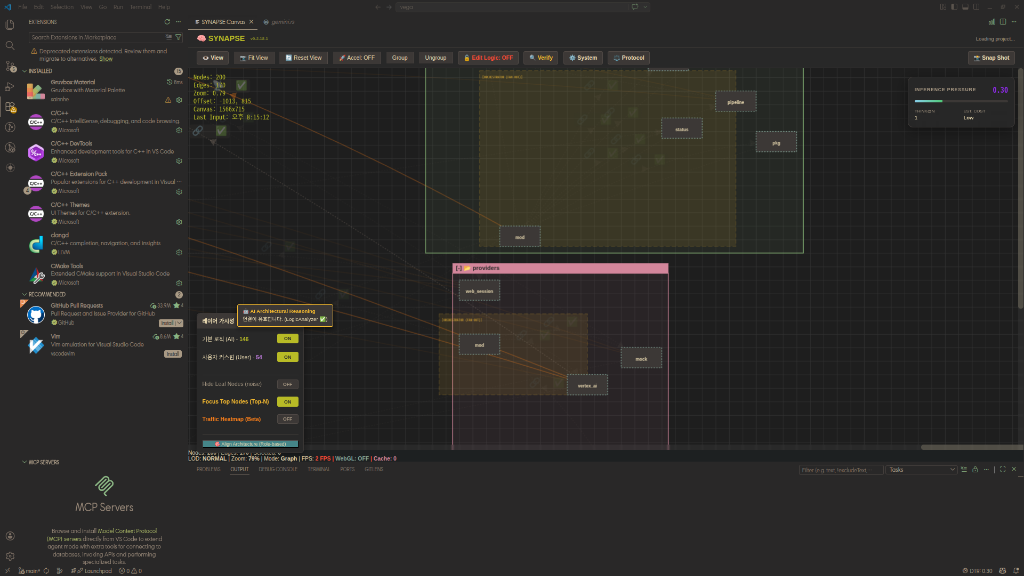Collapse the providers group on canvas
1024x576 pixels.
(x=458, y=268)
